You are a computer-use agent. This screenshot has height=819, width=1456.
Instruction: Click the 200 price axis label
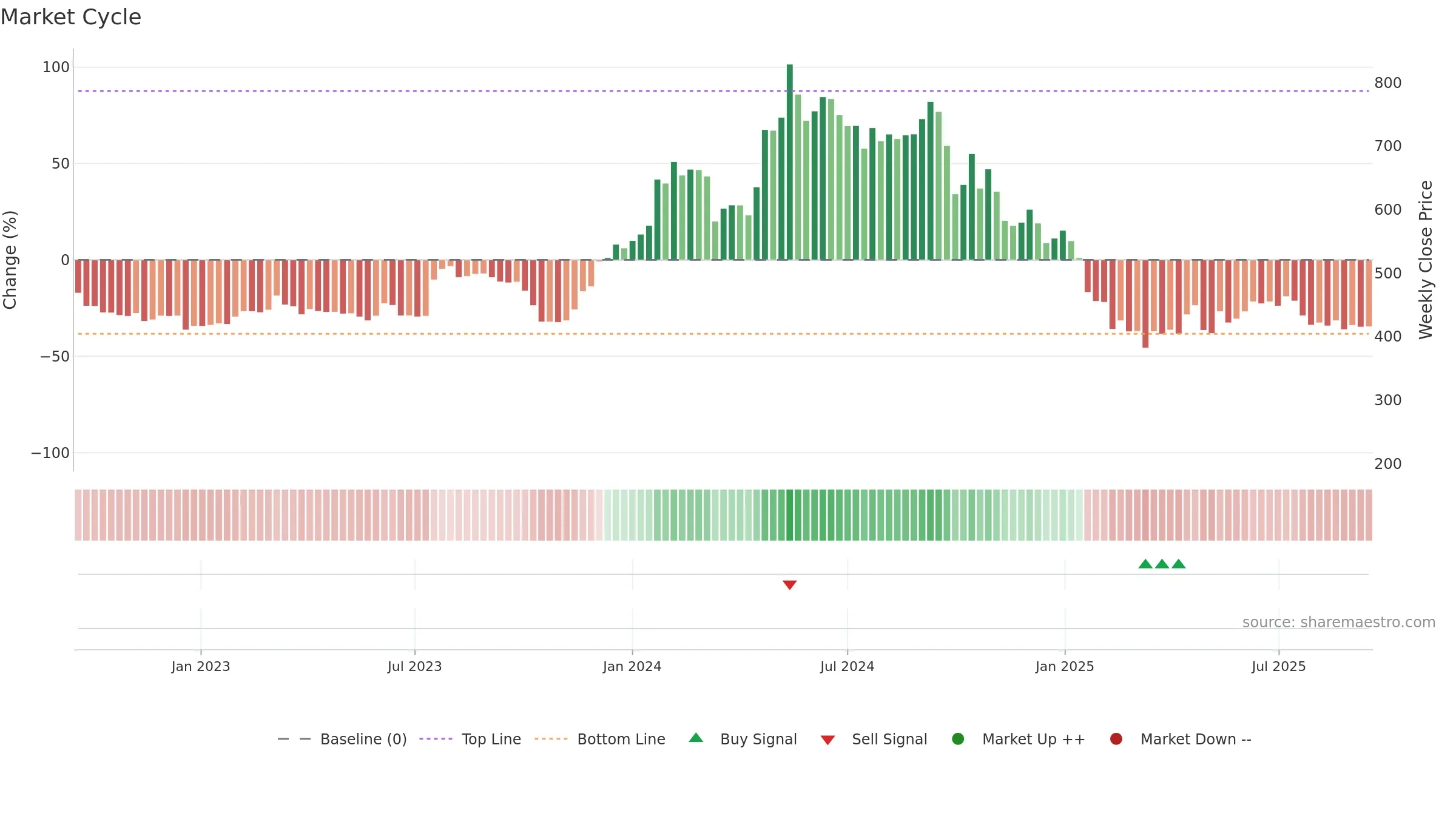tap(1388, 464)
